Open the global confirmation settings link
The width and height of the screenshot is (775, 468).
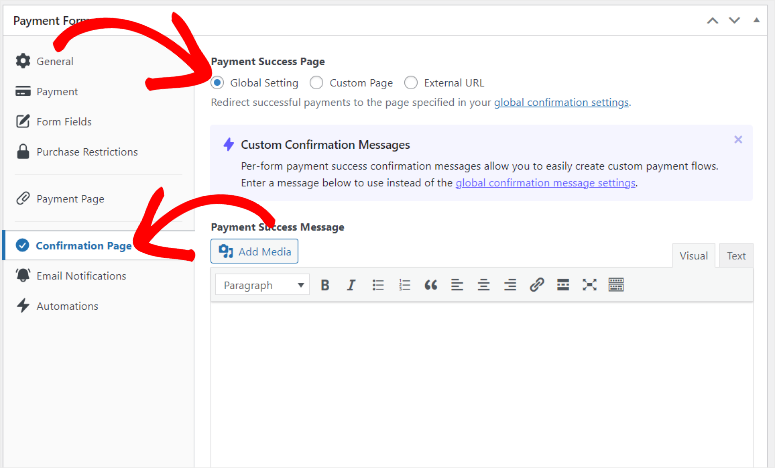[561, 102]
